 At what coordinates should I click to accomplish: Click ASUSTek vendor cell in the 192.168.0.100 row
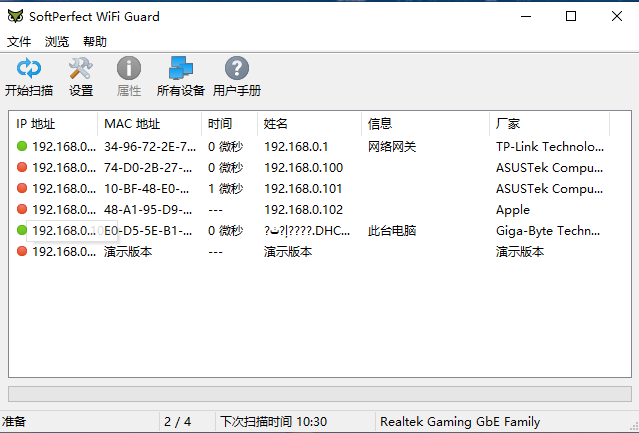coord(549,168)
